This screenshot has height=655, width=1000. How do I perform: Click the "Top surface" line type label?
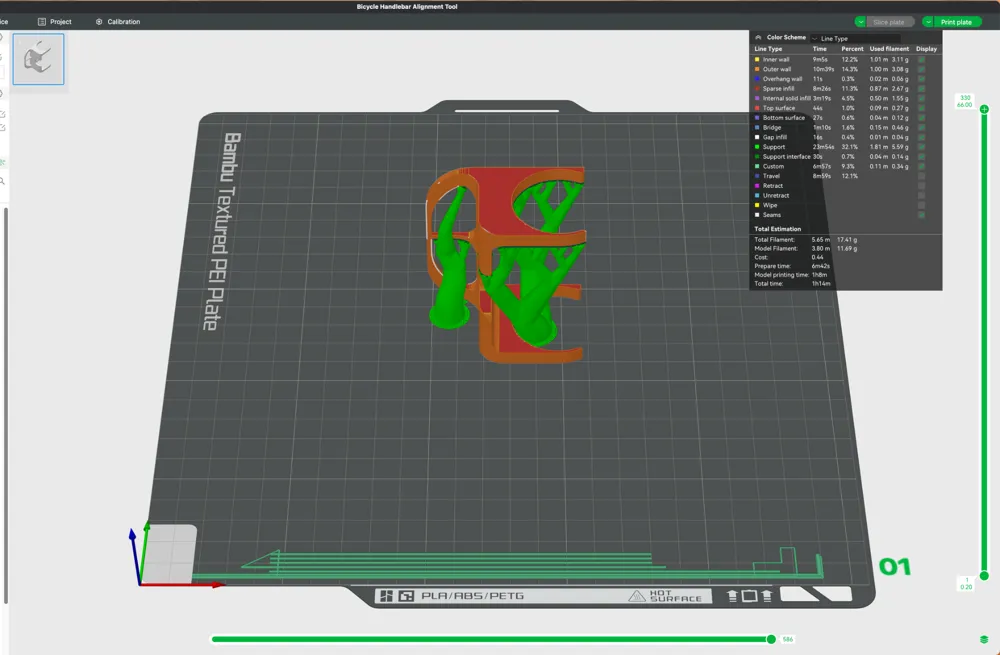tap(779, 108)
